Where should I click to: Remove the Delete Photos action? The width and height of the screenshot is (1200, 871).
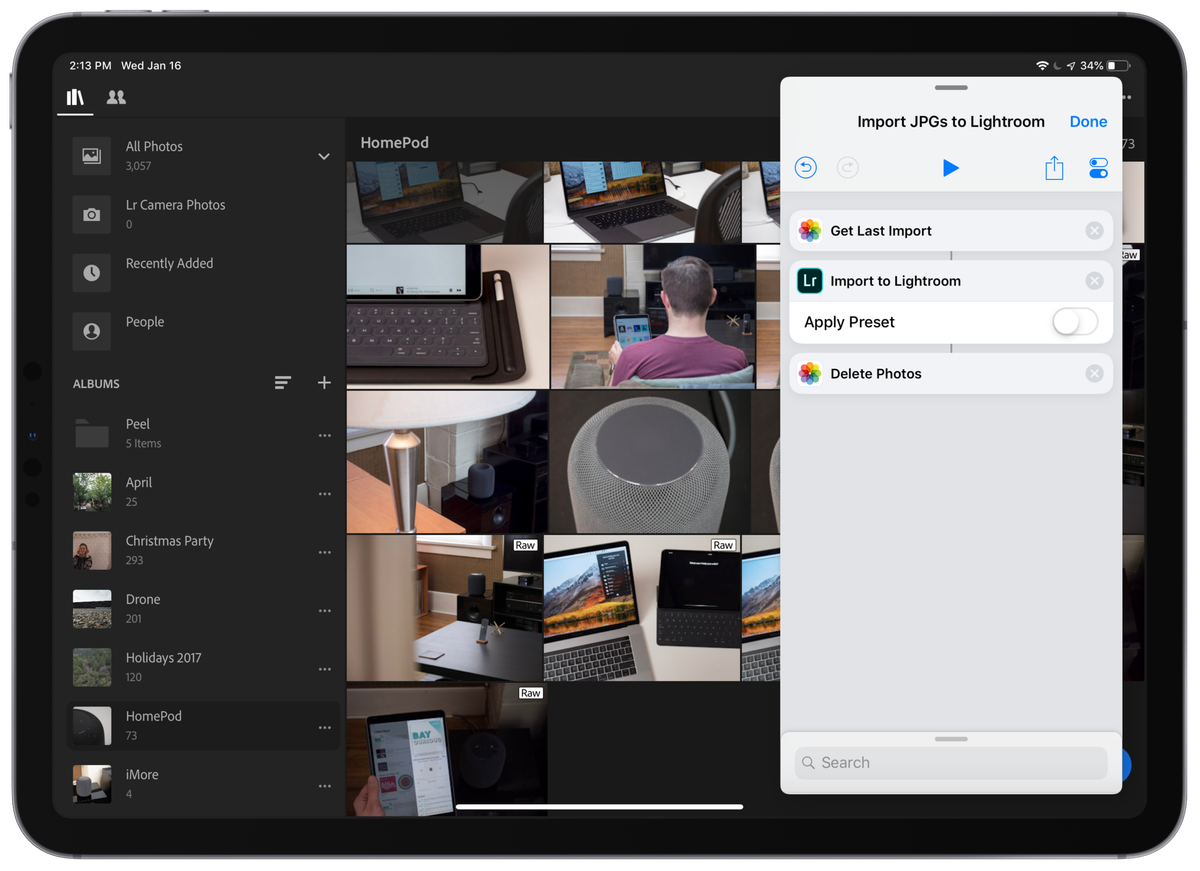[1093, 373]
